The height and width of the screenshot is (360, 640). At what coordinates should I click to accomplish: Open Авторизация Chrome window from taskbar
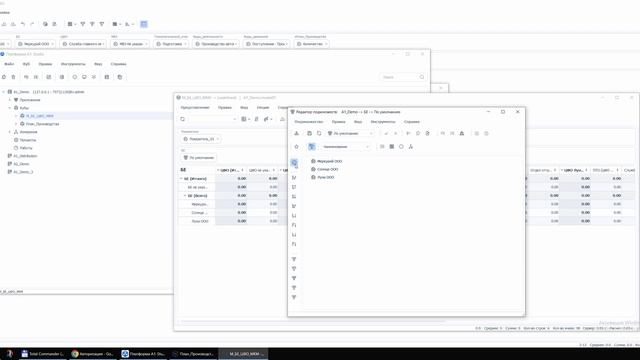coord(93,354)
